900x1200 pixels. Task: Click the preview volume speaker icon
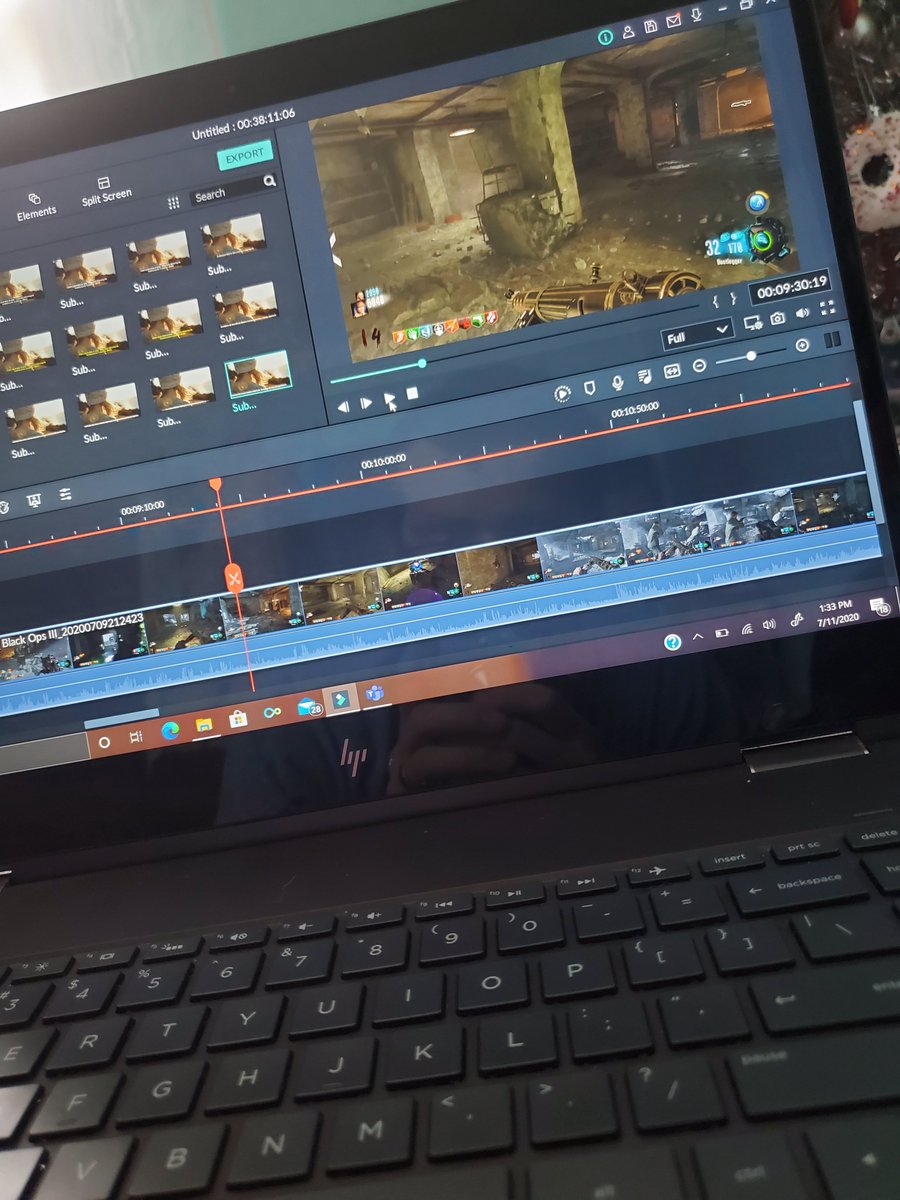(x=802, y=314)
